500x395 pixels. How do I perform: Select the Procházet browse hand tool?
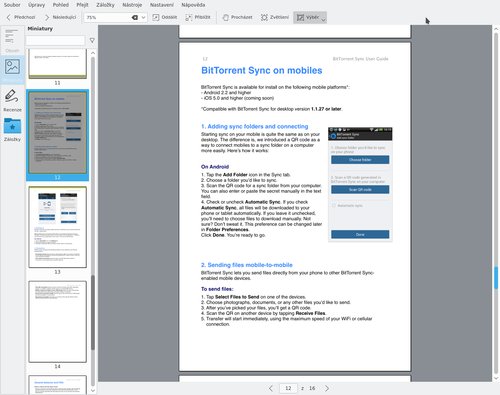[237, 17]
